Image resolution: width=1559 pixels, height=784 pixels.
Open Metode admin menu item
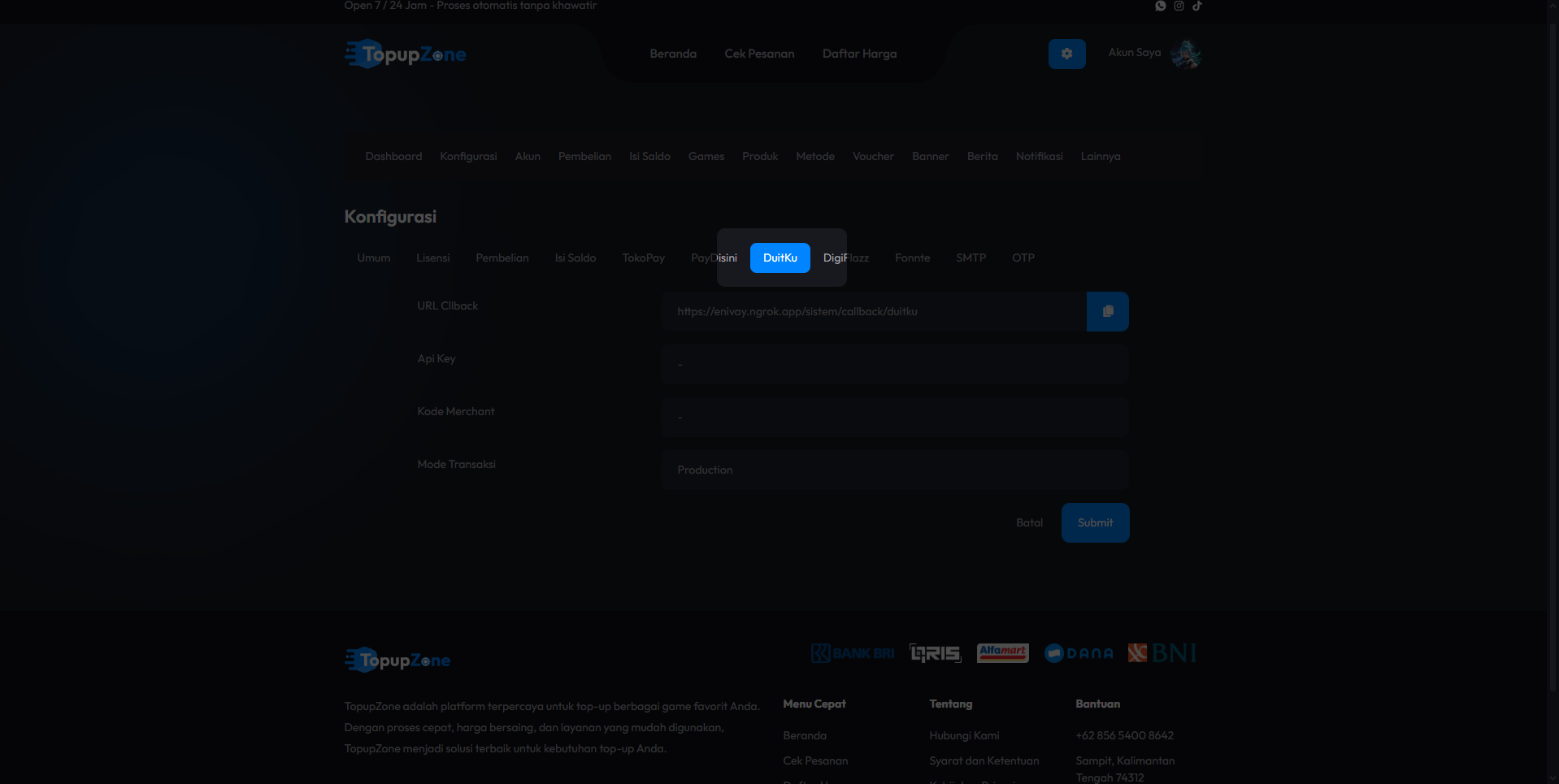coord(815,156)
